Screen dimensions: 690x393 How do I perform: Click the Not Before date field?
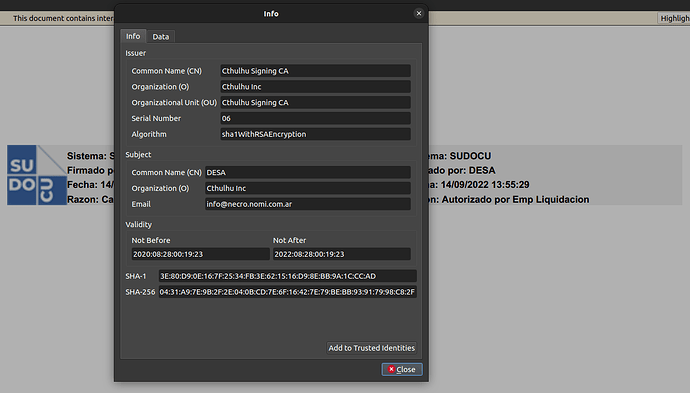click(200, 254)
